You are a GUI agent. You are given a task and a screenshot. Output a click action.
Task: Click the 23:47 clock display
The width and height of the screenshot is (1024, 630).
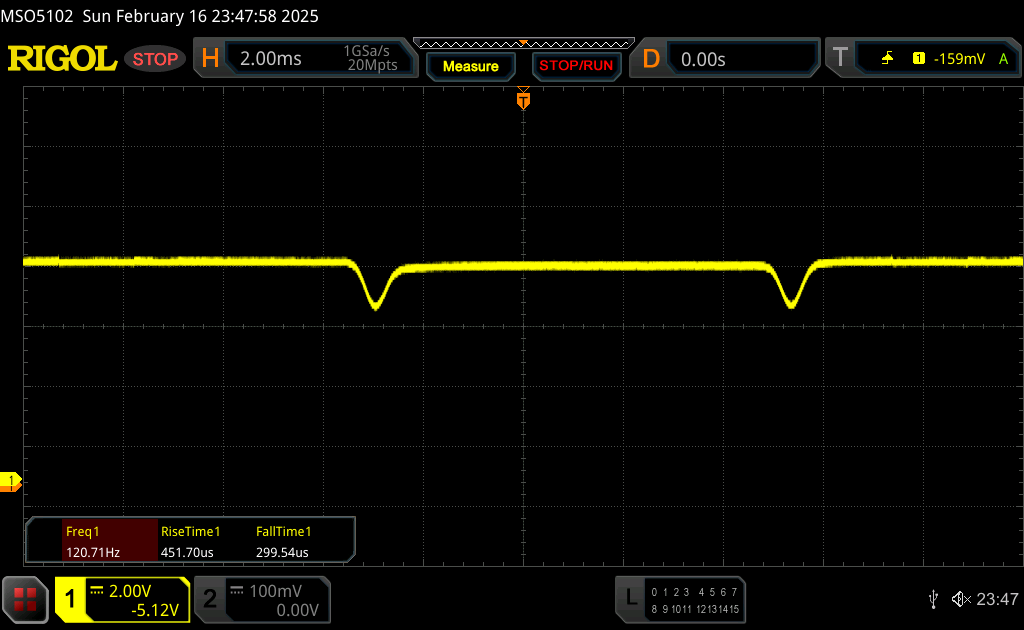pos(997,599)
